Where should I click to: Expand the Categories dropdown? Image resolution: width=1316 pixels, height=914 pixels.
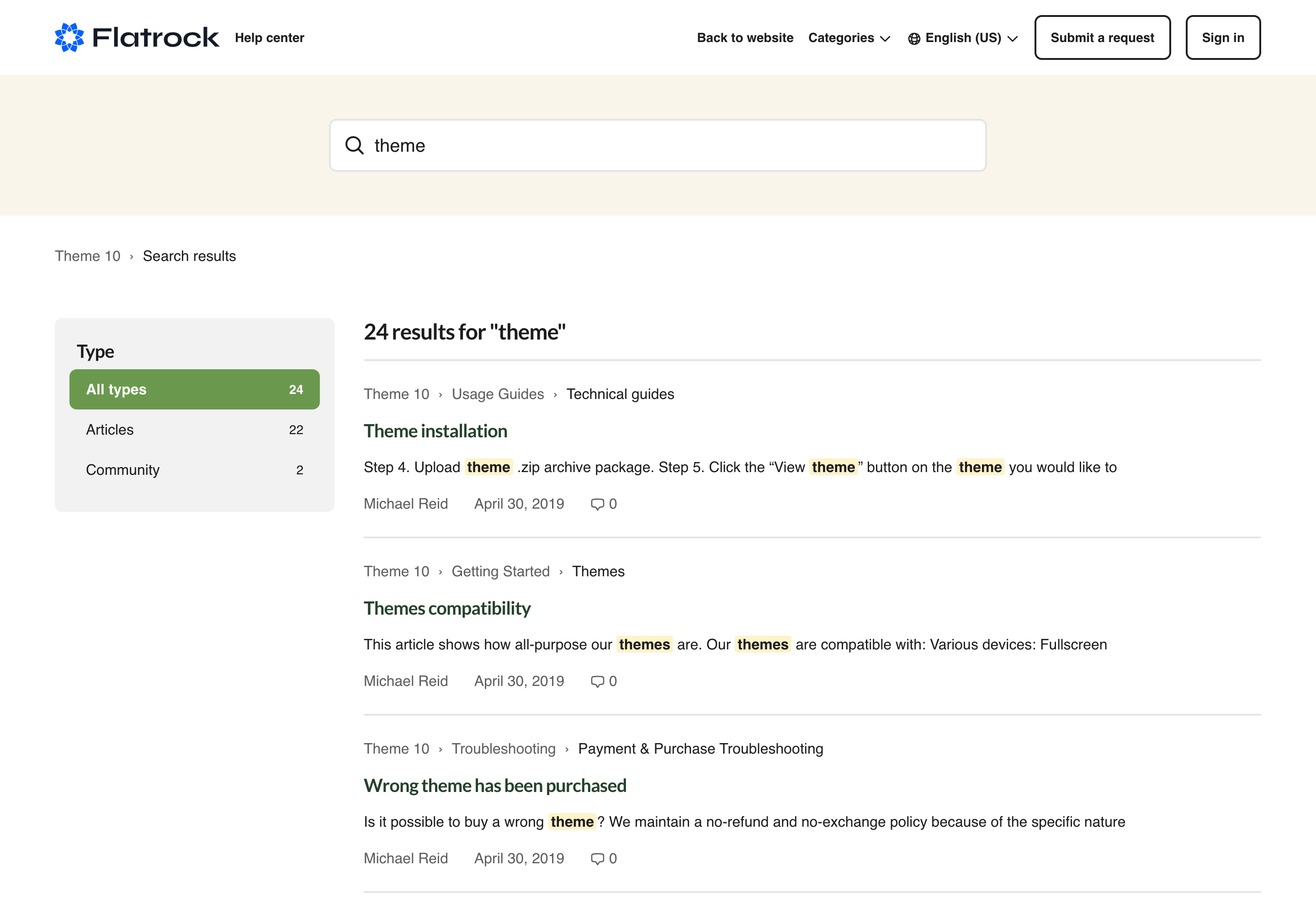click(849, 38)
